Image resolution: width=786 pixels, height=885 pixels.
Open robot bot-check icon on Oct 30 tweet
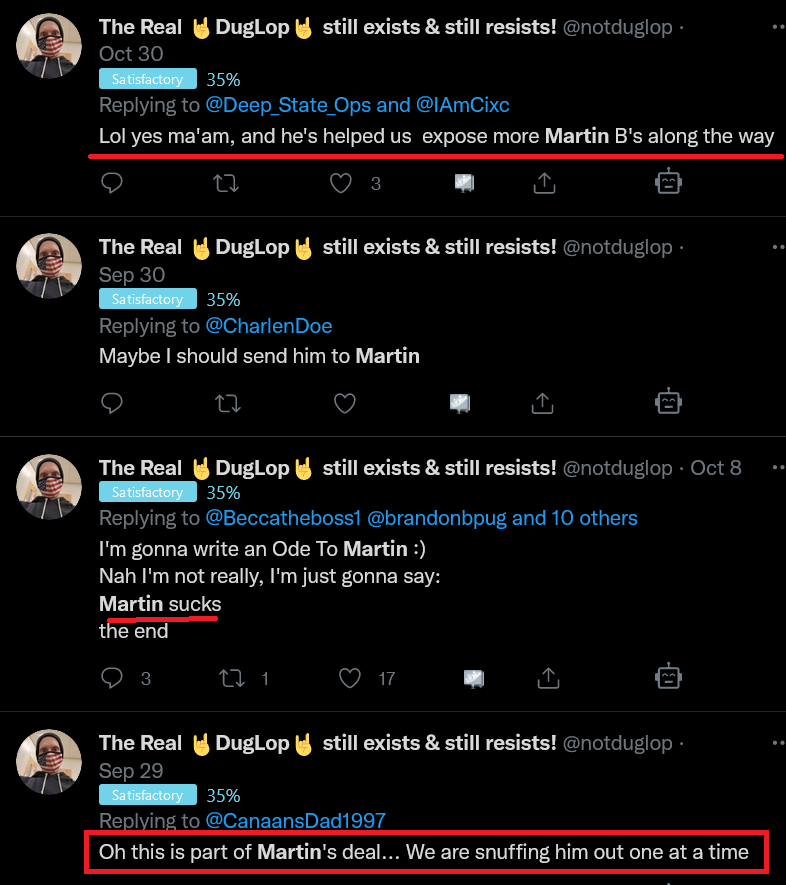coord(669,182)
